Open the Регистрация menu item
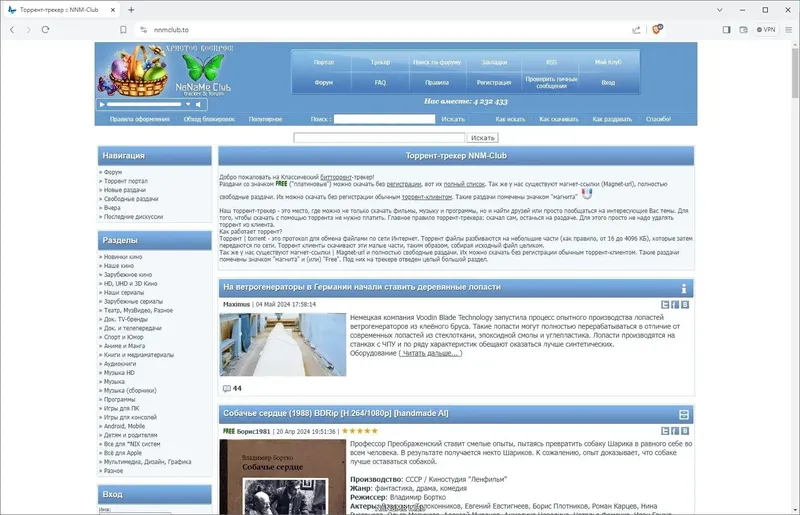800x515 pixels. (494, 82)
